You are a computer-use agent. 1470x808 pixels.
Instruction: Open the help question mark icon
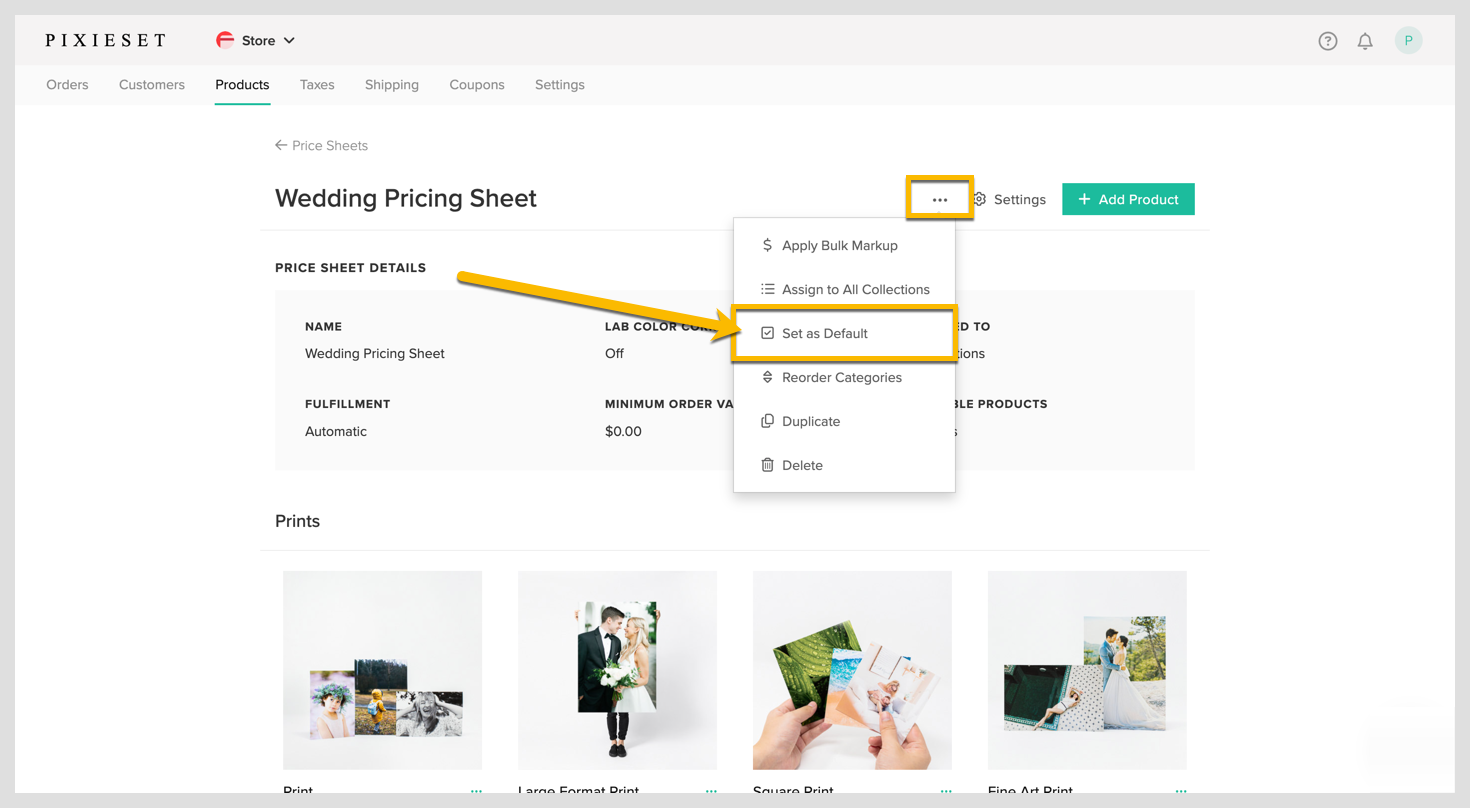(1327, 41)
